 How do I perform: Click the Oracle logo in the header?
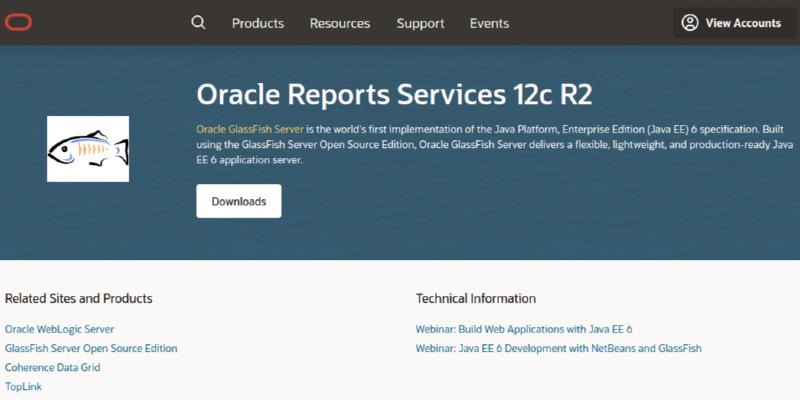click(x=18, y=23)
